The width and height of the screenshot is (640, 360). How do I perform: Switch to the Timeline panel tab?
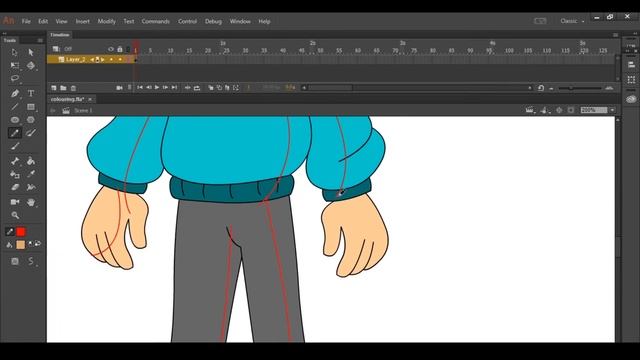pyautogui.click(x=60, y=35)
